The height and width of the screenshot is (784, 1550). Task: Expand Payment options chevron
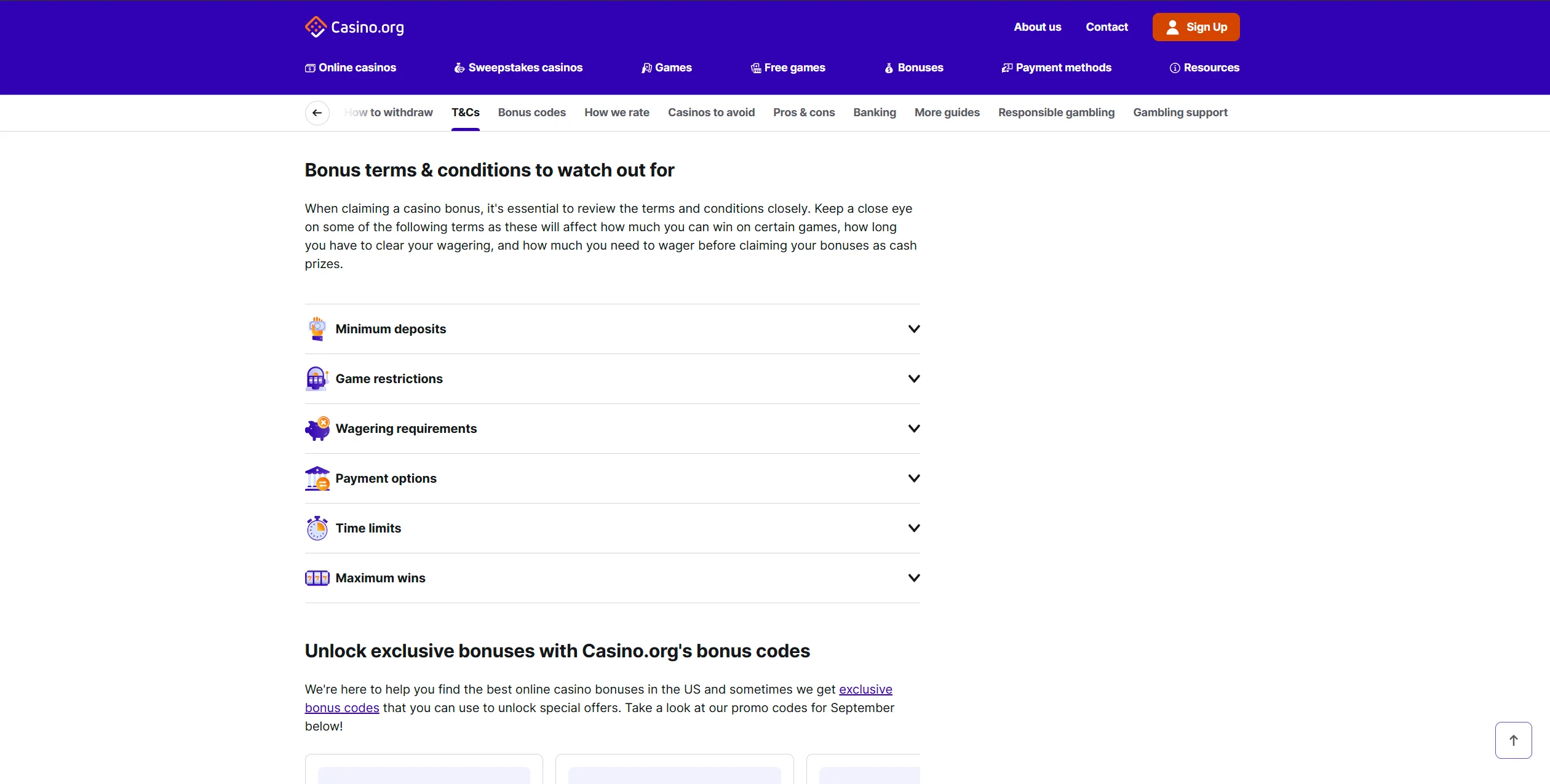click(914, 478)
